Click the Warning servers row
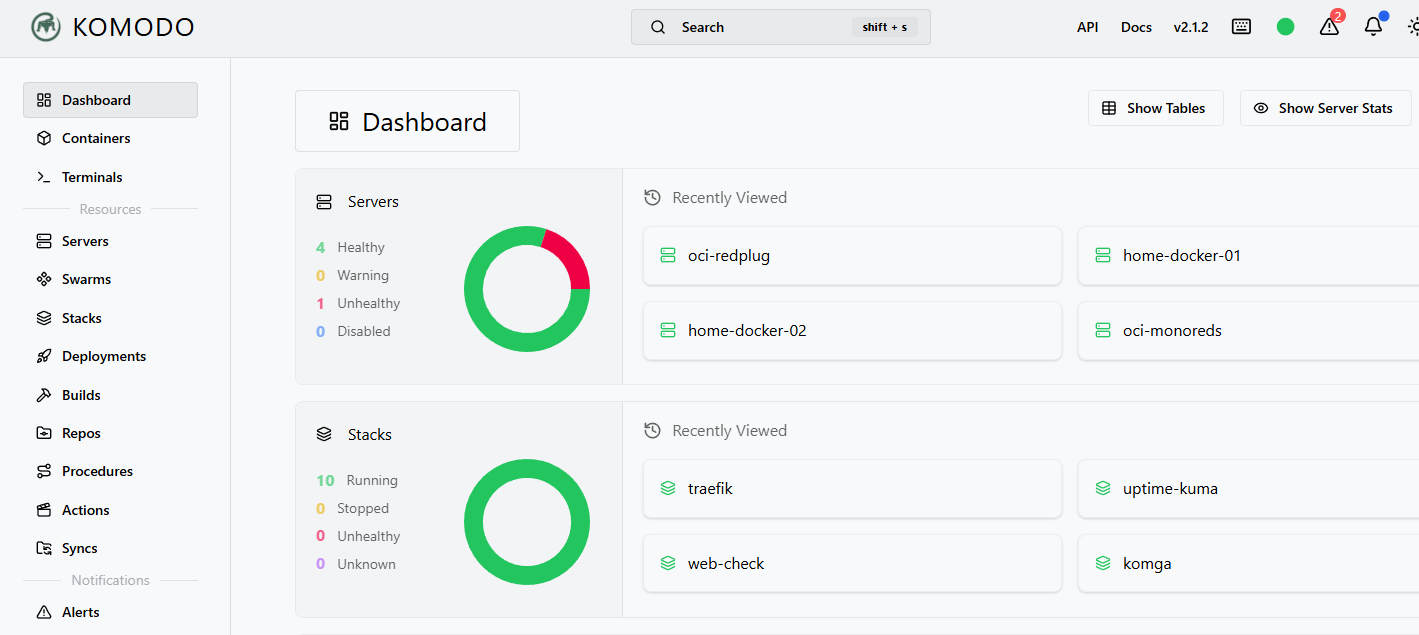 pyautogui.click(x=352, y=276)
